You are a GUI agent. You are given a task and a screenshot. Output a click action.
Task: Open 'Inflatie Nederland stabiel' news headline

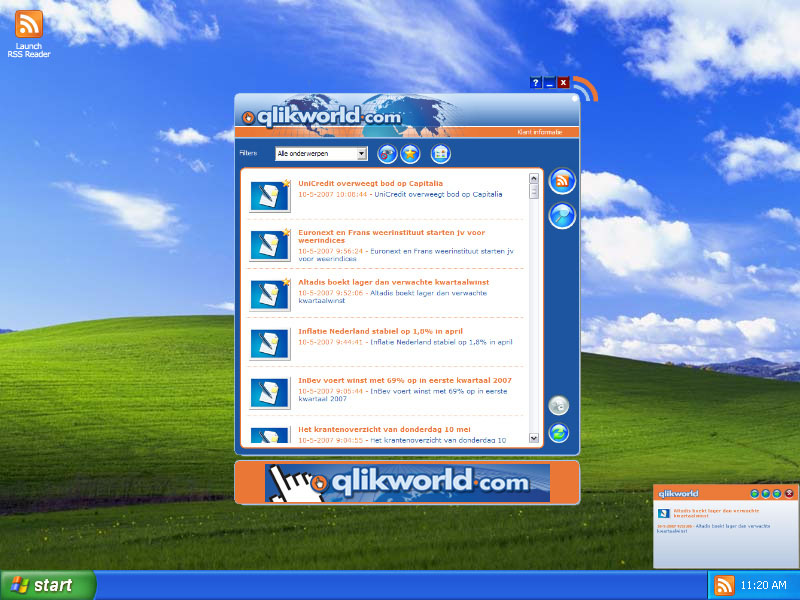pos(382,330)
